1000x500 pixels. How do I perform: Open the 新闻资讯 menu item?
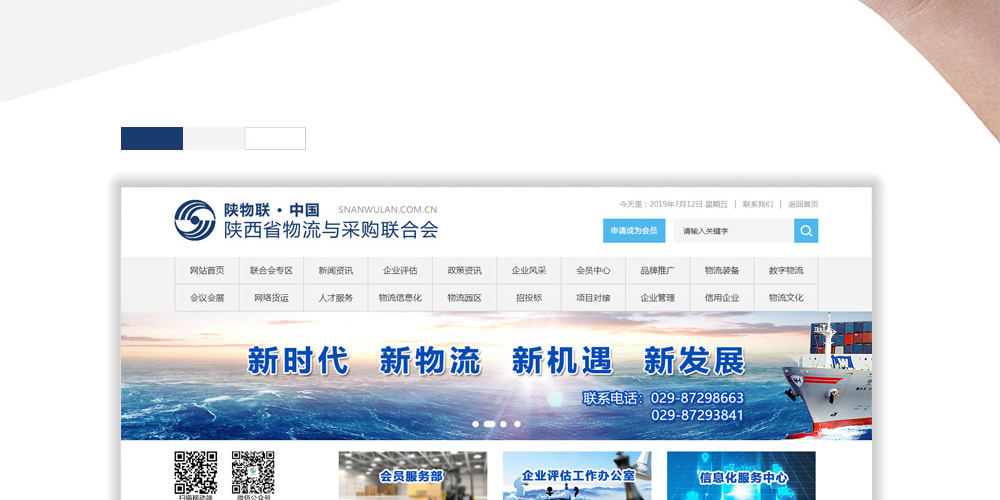[336, 270]
